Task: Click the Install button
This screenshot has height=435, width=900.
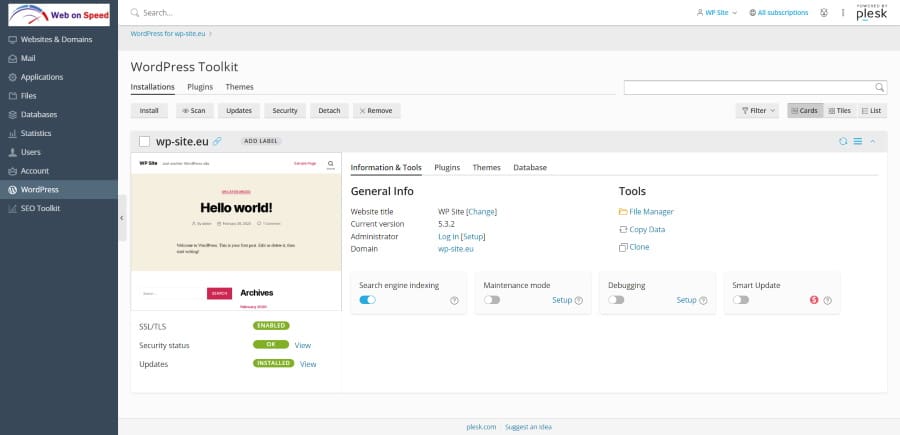Action: click(149, 111)
